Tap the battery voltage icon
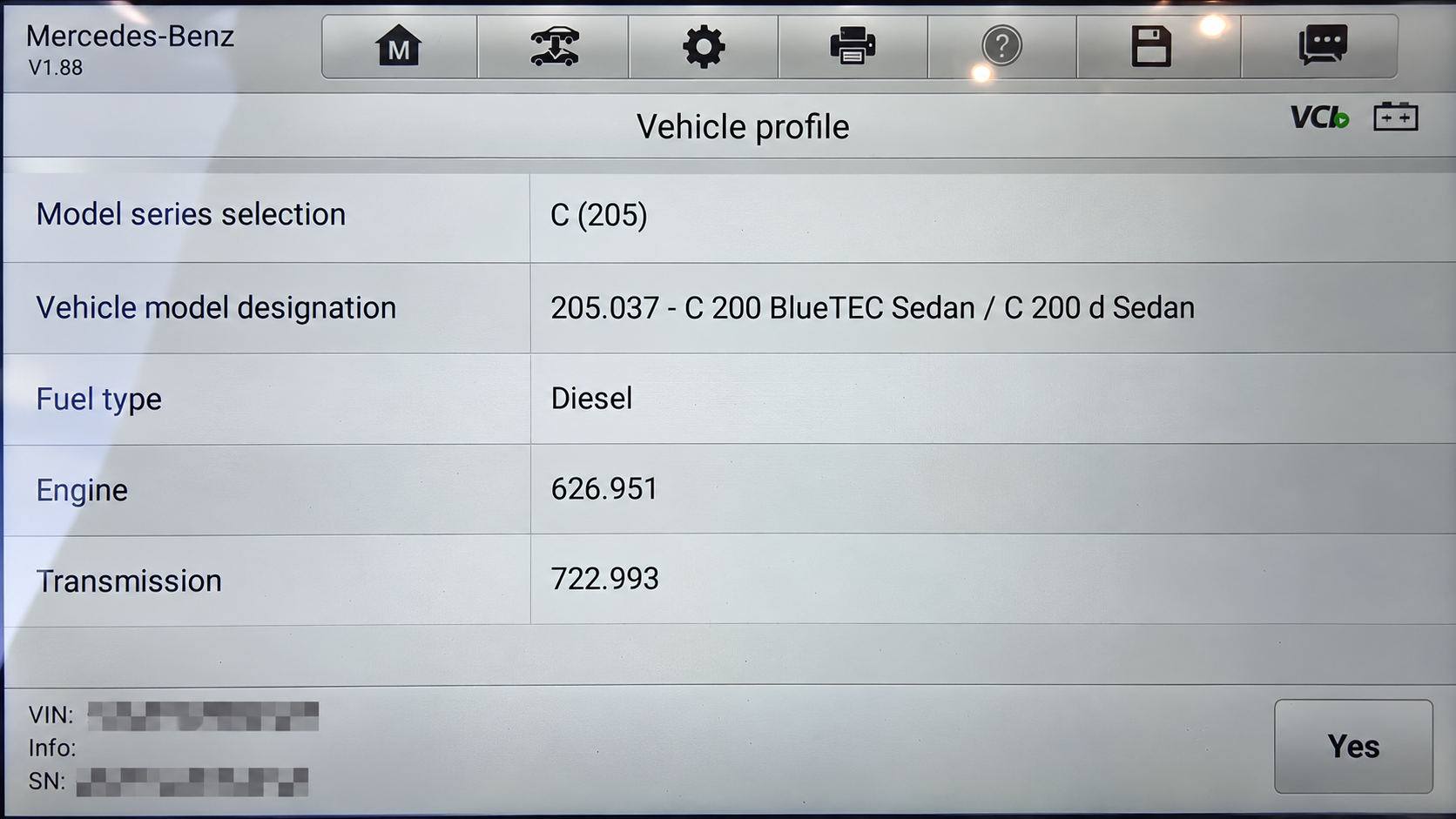 pyautogui.click(x=1396, y=116)
